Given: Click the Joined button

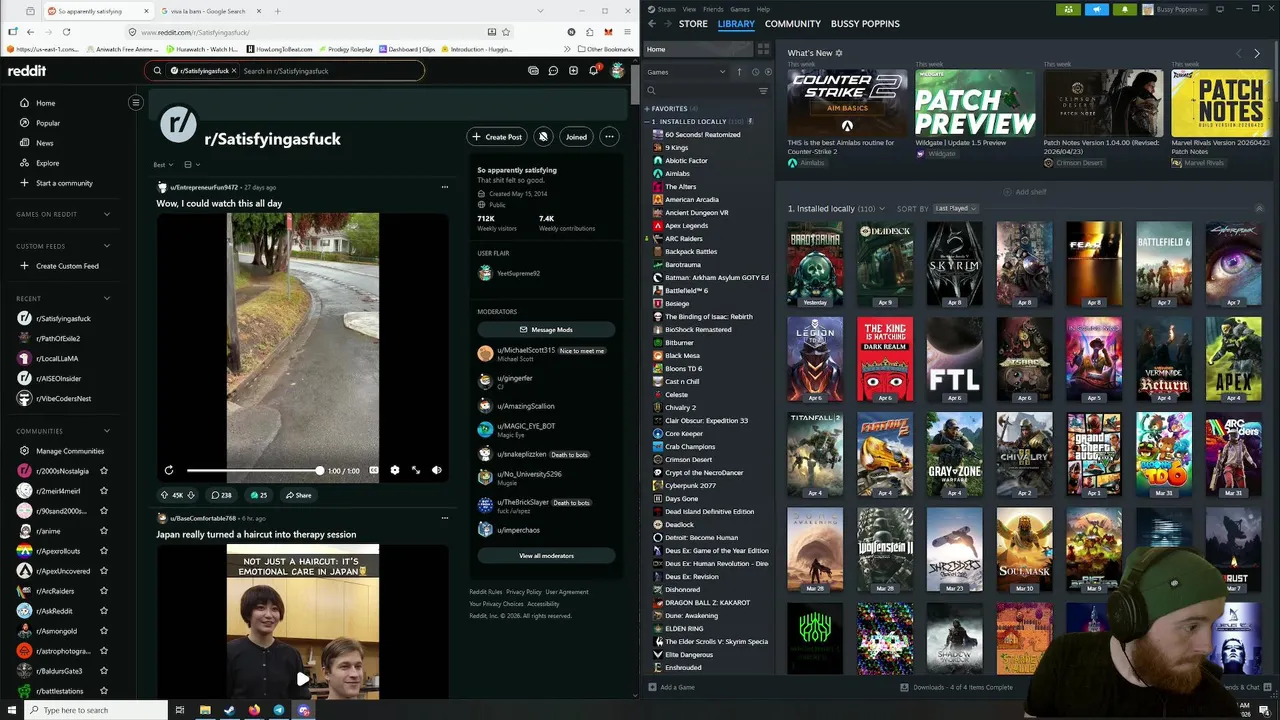Looking at the screenshot, I should (576, 137).
